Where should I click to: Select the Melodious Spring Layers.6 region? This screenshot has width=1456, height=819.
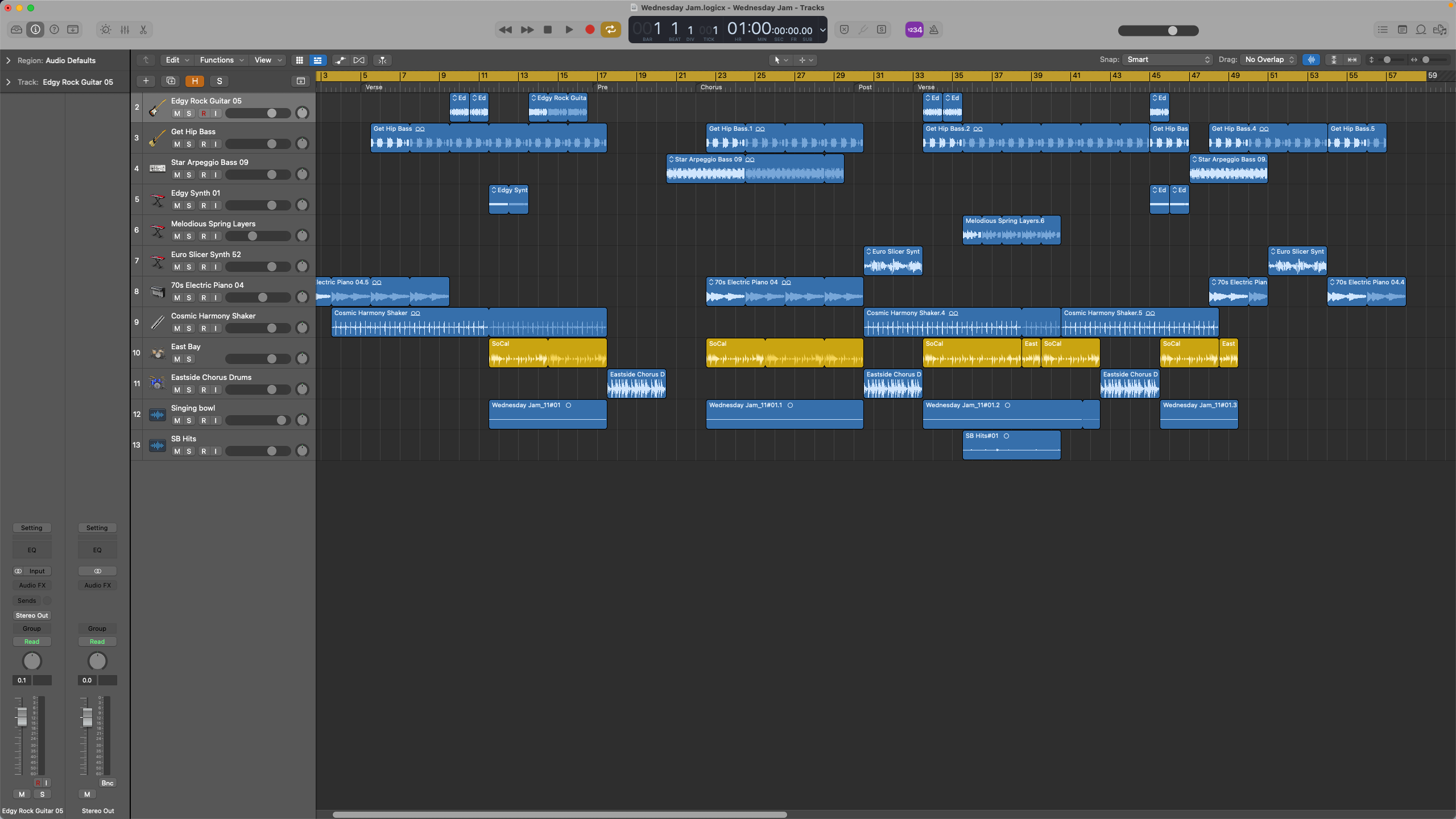1011,230
